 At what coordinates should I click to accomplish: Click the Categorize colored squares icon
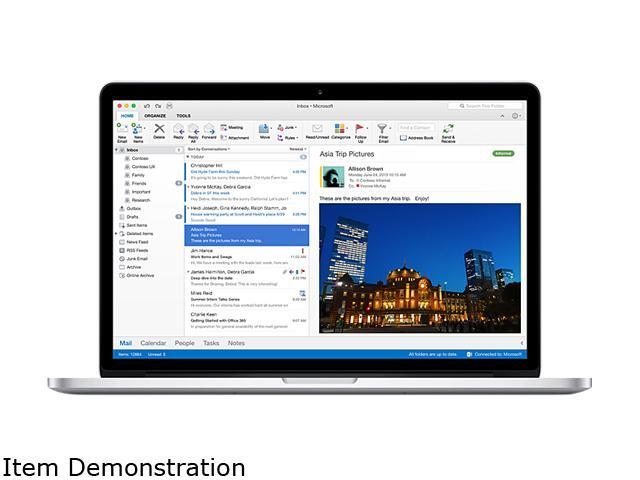(x=340, y=129)
